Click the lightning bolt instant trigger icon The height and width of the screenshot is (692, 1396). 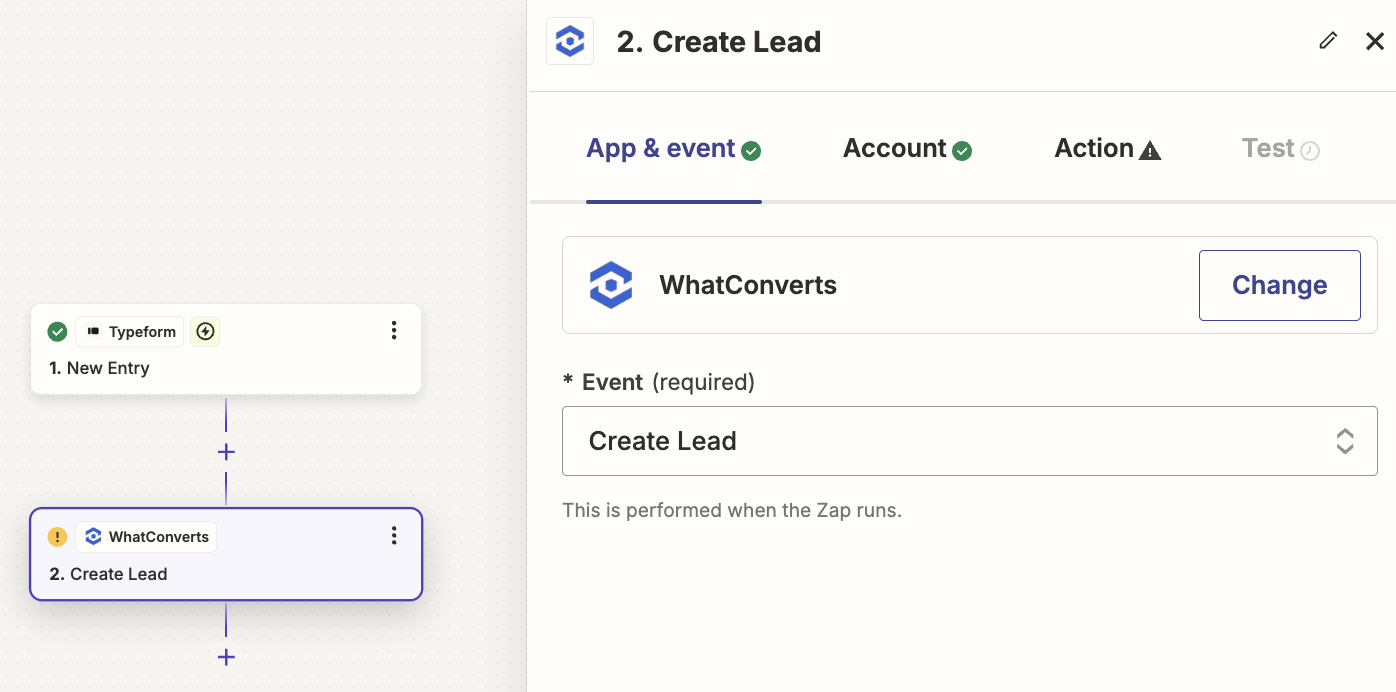coord(205,331)
